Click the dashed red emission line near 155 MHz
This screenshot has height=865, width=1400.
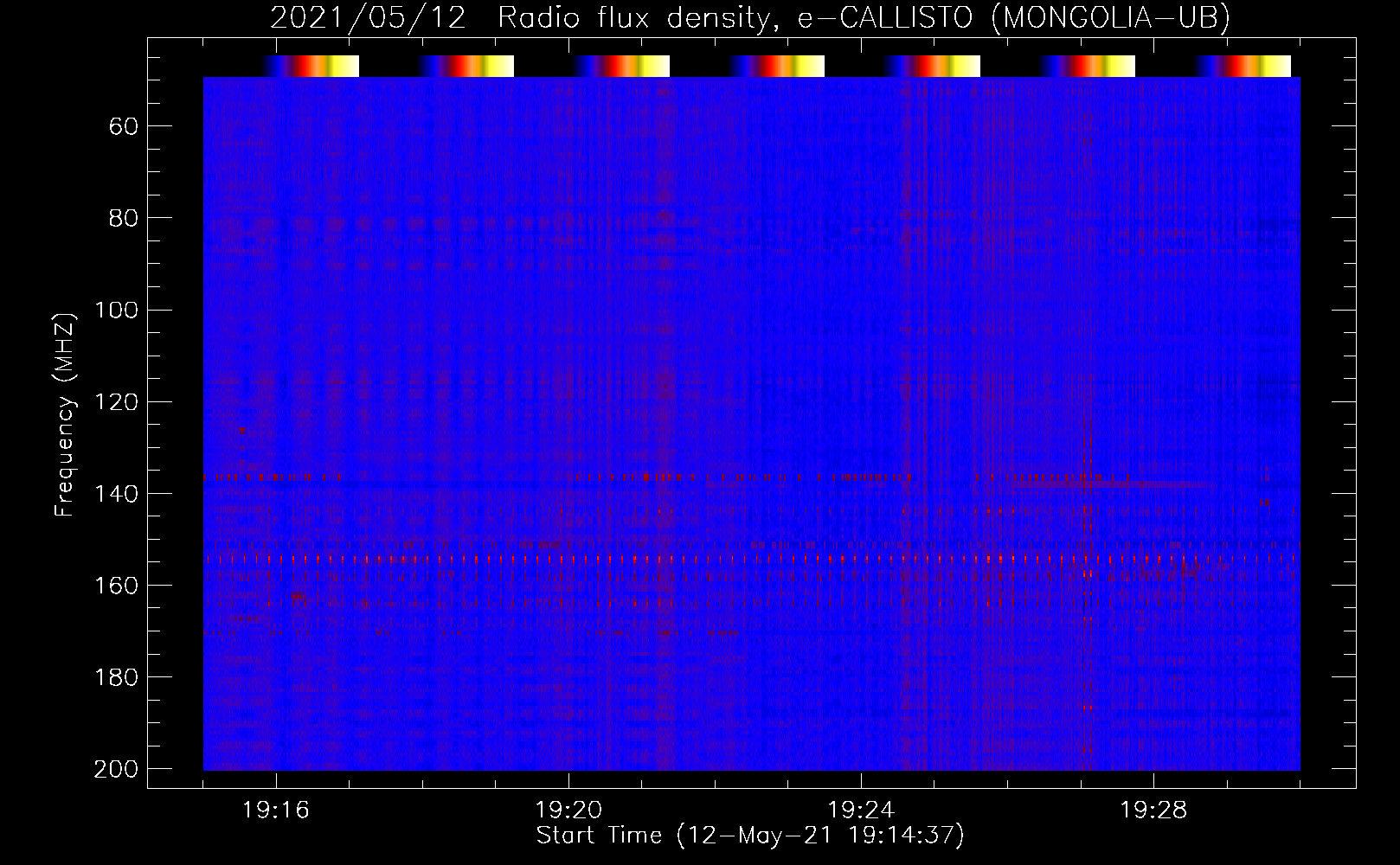tap(752, 560)
